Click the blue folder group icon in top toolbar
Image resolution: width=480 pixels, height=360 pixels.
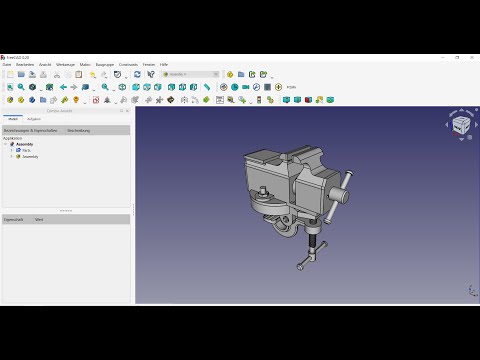(241, 74)
